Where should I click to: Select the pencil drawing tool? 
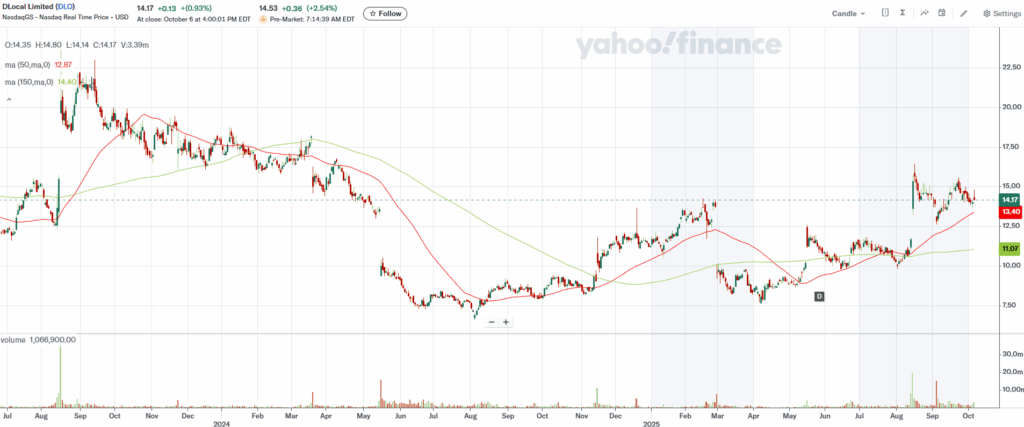(964, 13)
